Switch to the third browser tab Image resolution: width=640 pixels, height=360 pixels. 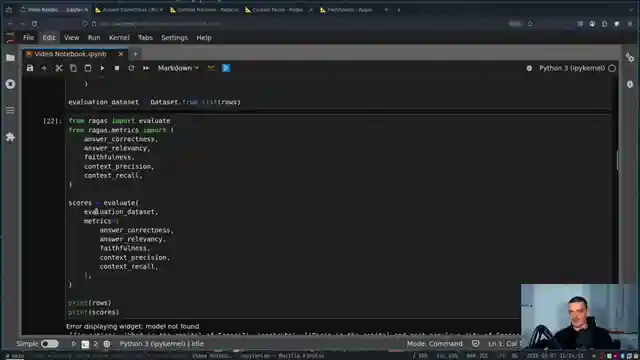(x=205, y=9)
